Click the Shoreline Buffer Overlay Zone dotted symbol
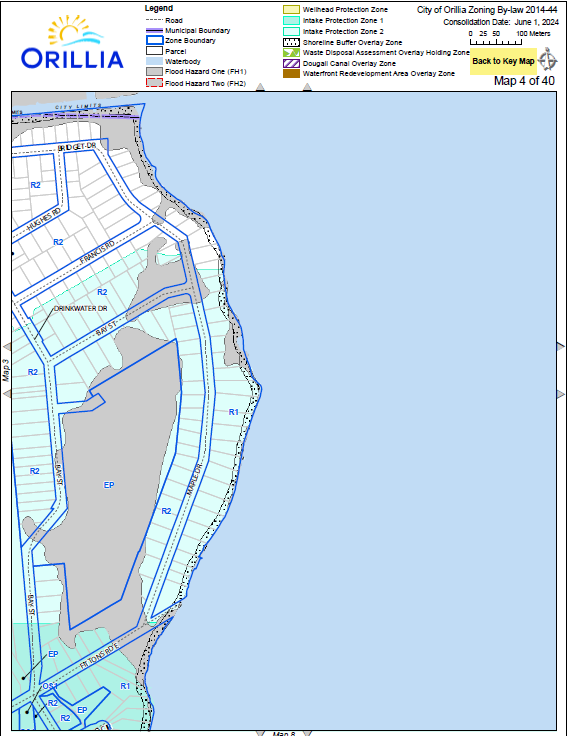 291,42
